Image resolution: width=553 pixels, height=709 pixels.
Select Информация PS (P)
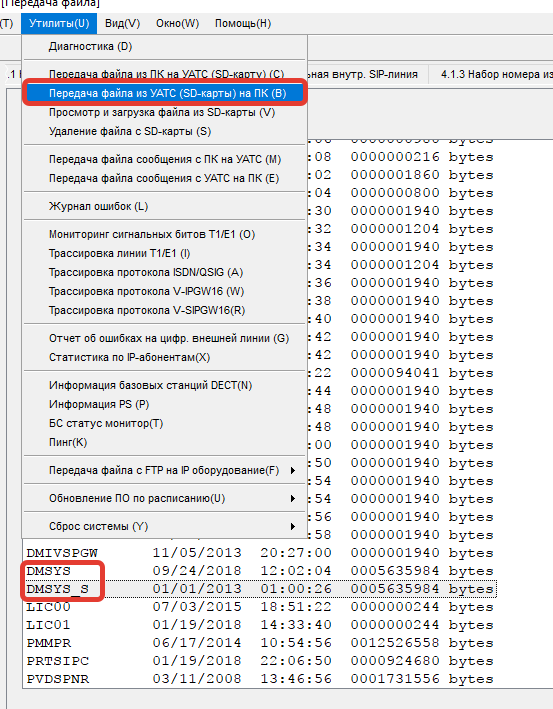click(165, 405)
